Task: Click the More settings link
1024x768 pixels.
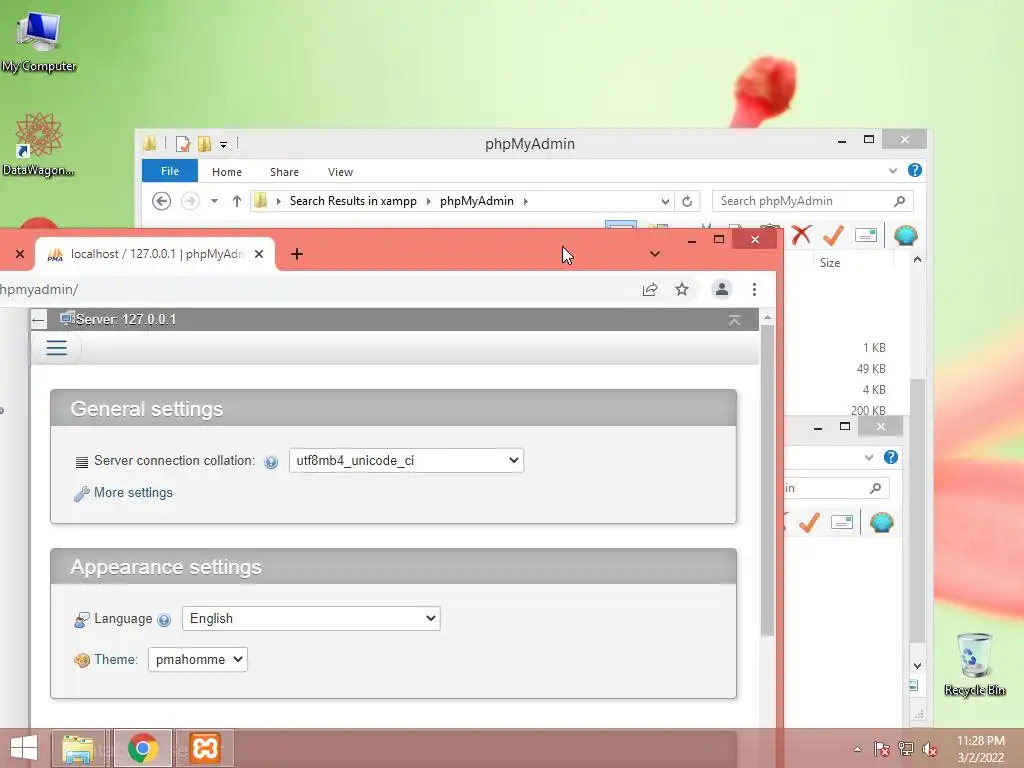Action: [133, 492]
